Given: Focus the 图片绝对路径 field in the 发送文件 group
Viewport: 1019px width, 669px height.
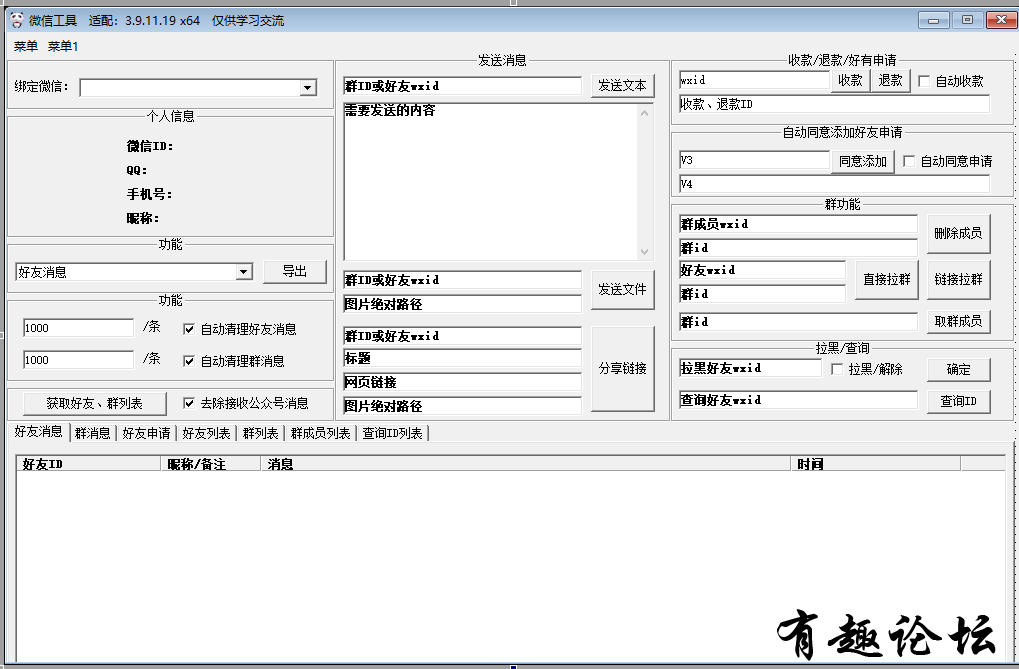Looking at the screenshot, I should pos(462,304).
